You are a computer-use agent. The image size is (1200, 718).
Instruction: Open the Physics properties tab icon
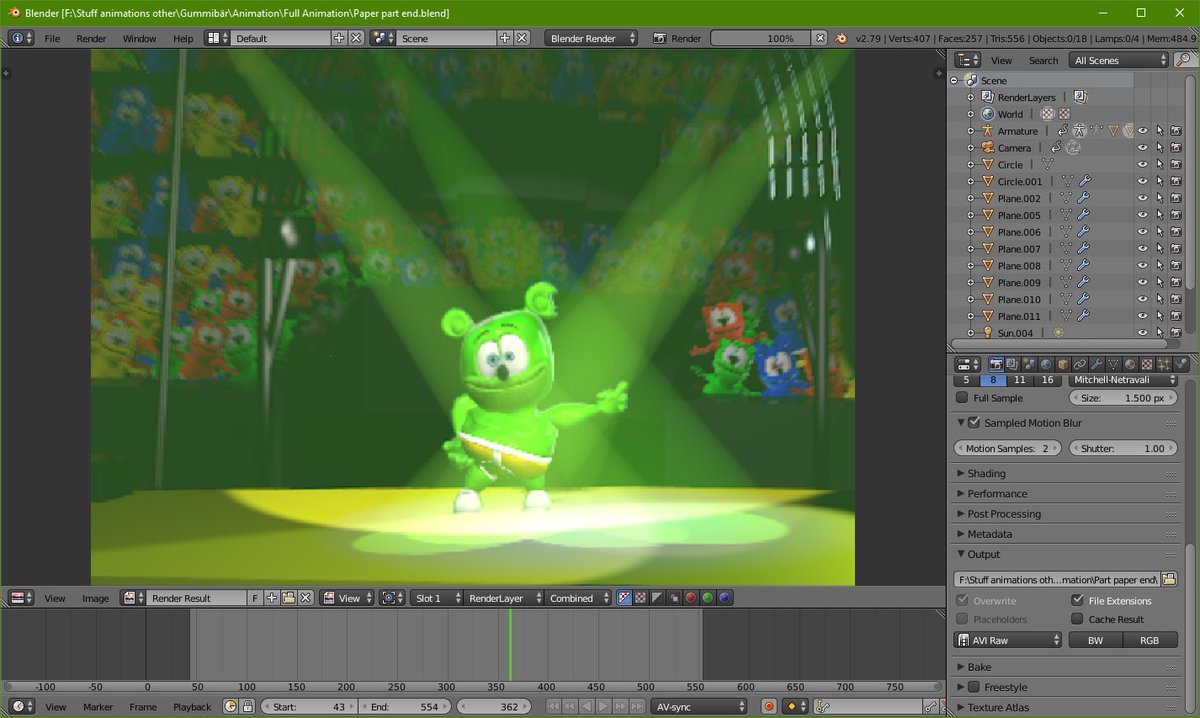coord(1180,365)
